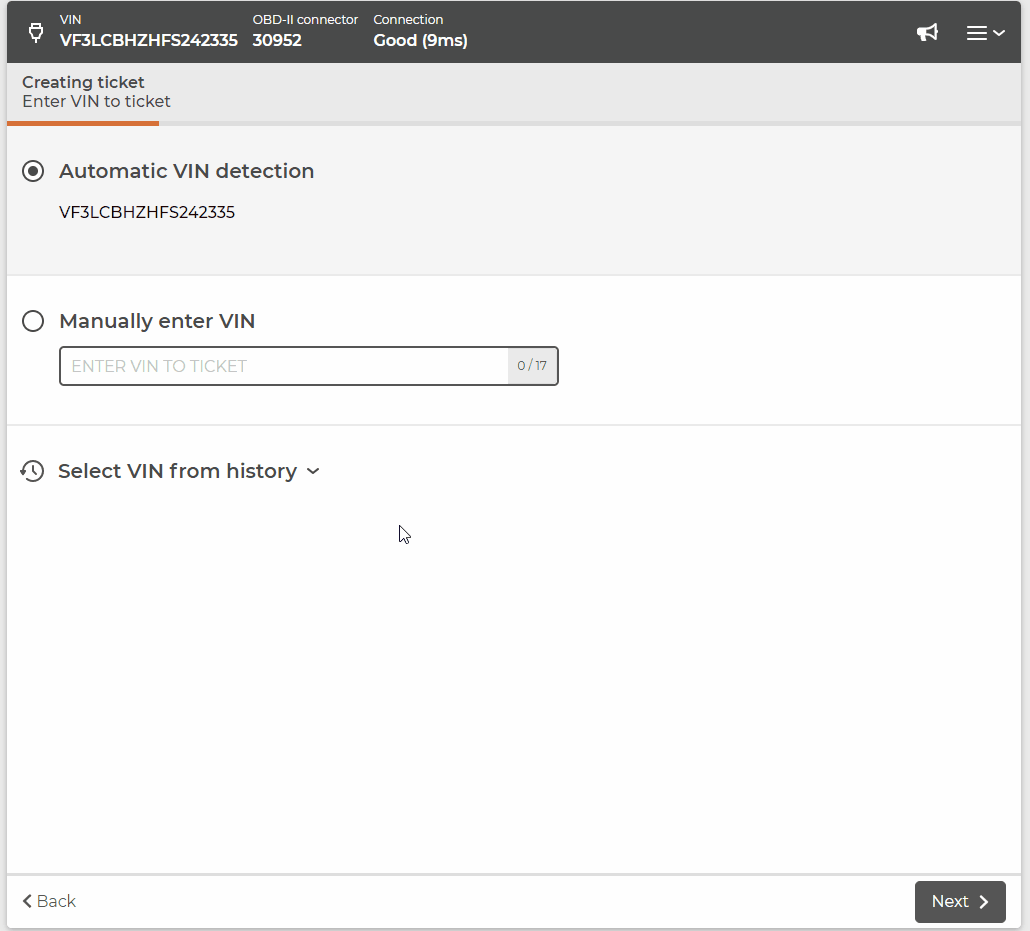Expand the dropdown arrow beside hamburger menu
Screen dimensions: 1030x931
(999, 33)
